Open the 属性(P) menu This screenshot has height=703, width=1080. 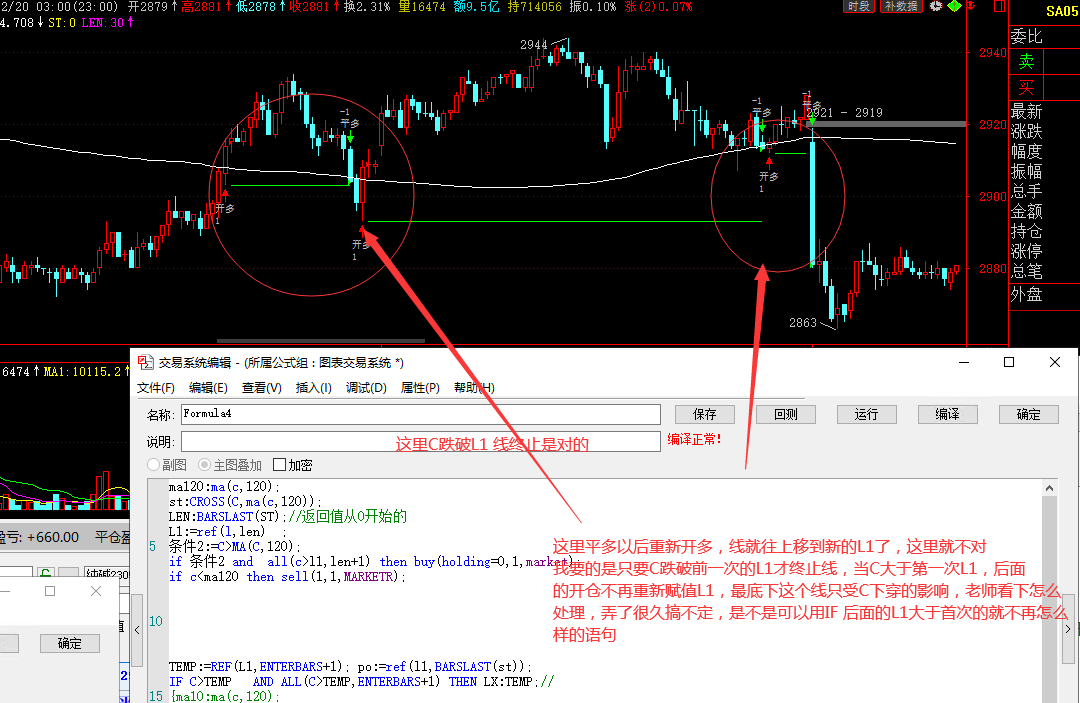pos(420,388)
